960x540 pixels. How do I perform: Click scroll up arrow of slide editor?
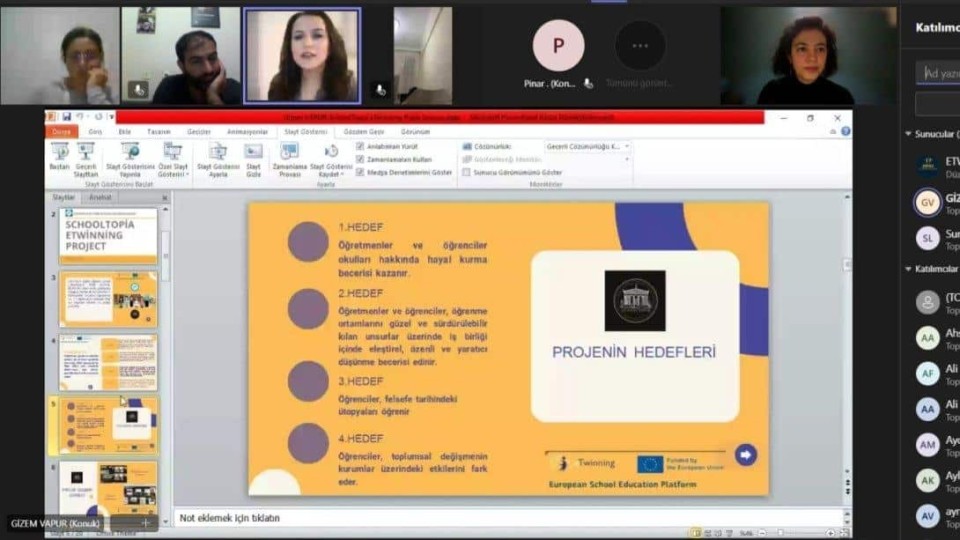(847, 198)
